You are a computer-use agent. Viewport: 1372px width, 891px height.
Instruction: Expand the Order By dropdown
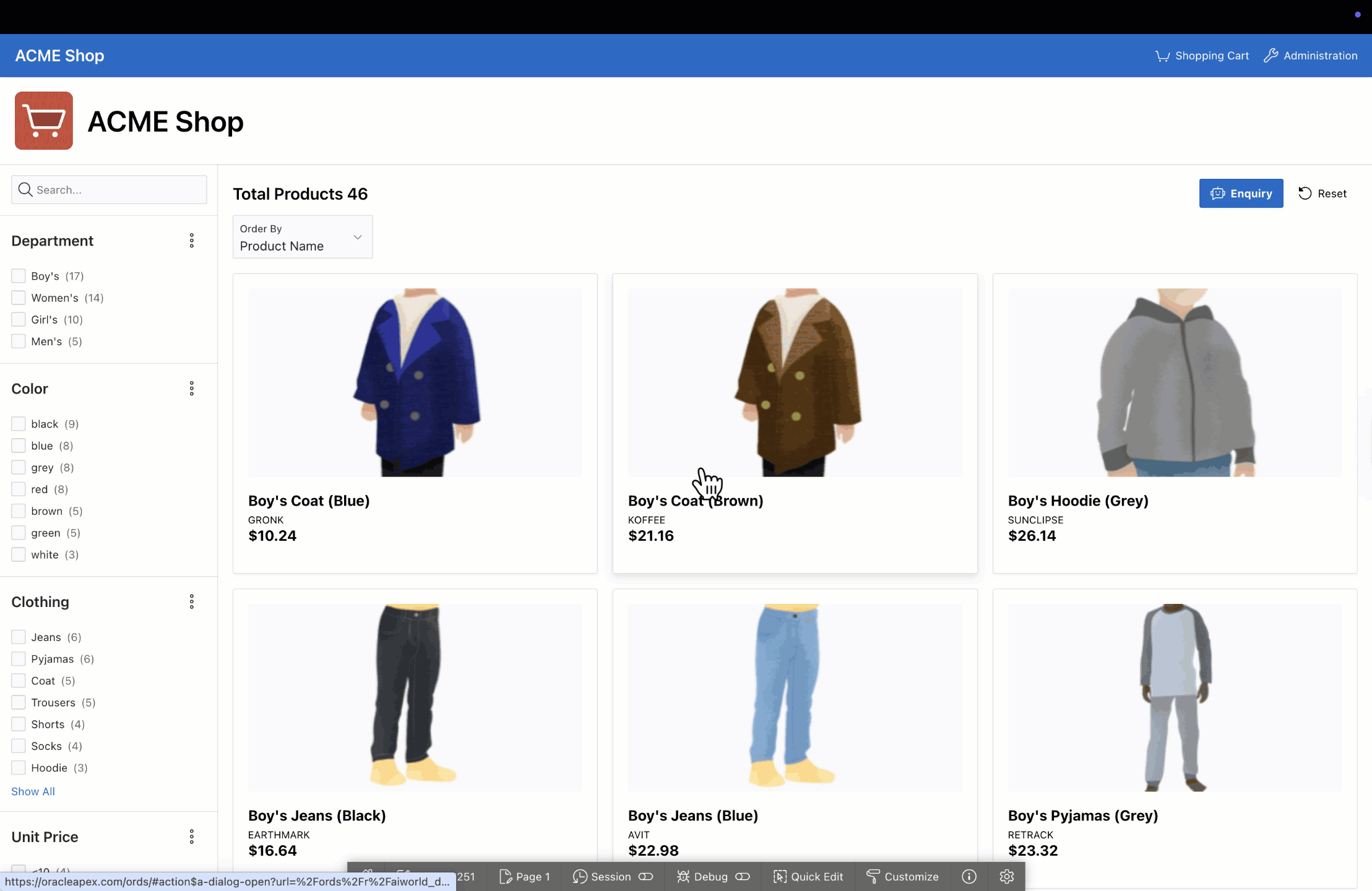pyautogui.click(x=303, y=237)
